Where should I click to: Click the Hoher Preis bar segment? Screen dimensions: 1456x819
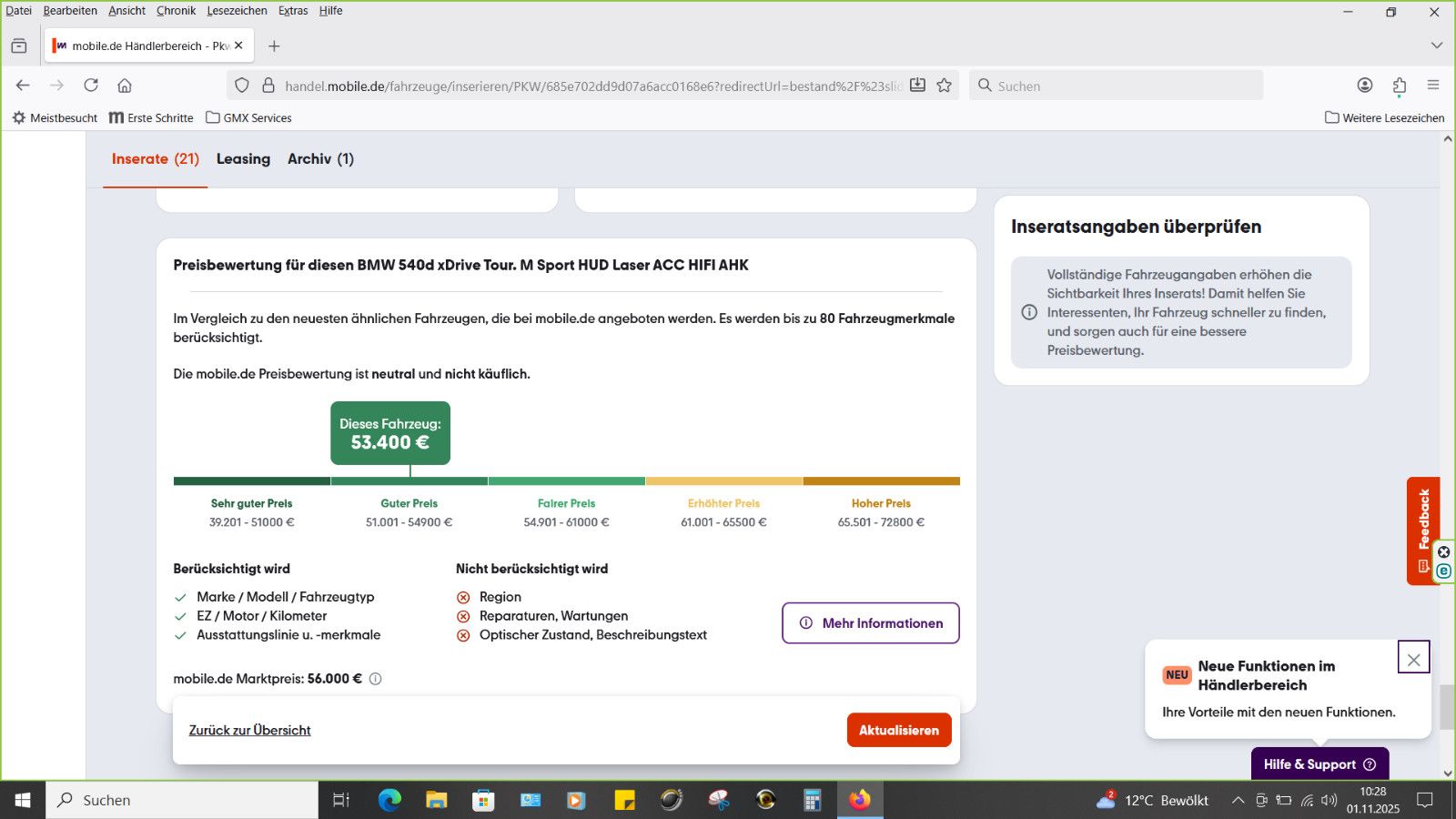coord(882,481)
